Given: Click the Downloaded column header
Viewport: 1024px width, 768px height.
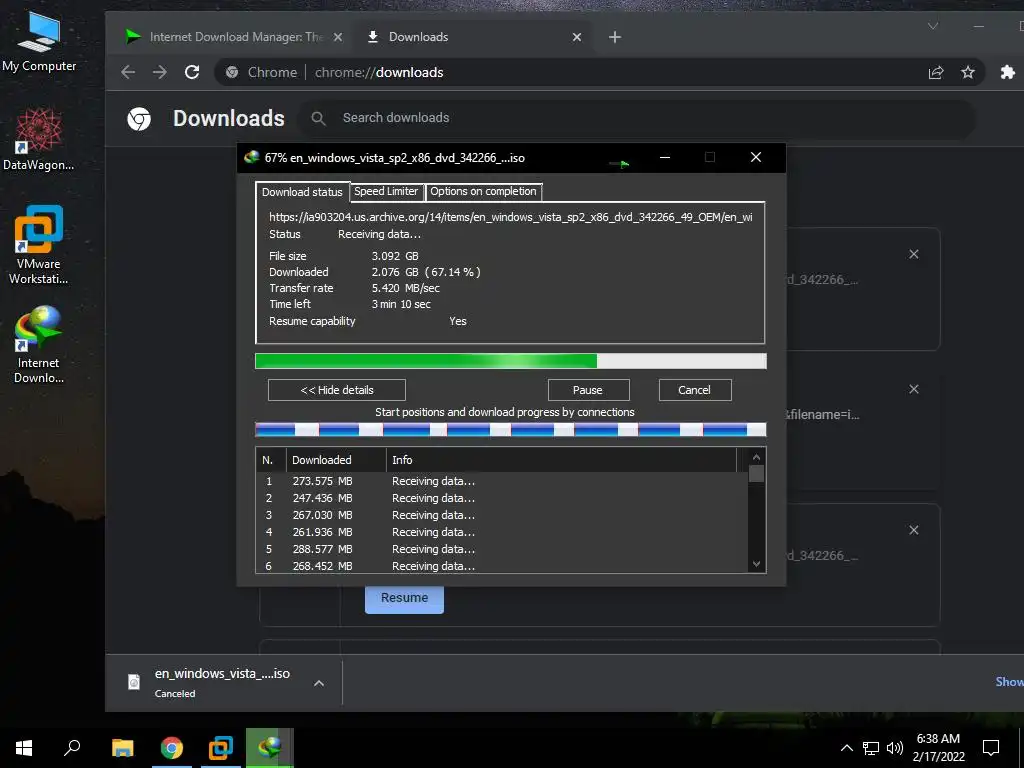Looking at the screenshot, I should click(336, 460).
